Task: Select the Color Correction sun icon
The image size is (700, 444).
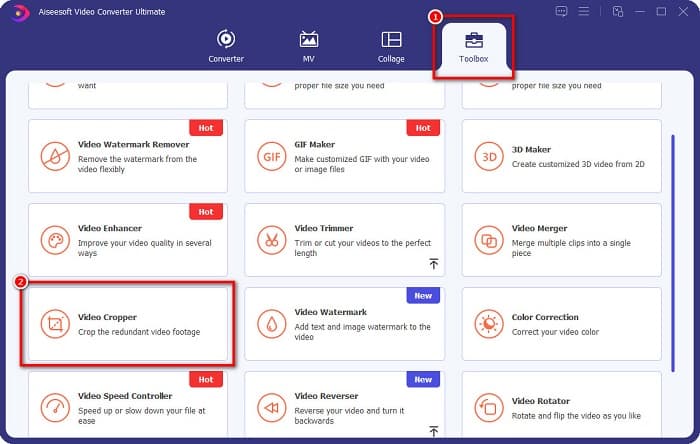Action: point(488,325)
